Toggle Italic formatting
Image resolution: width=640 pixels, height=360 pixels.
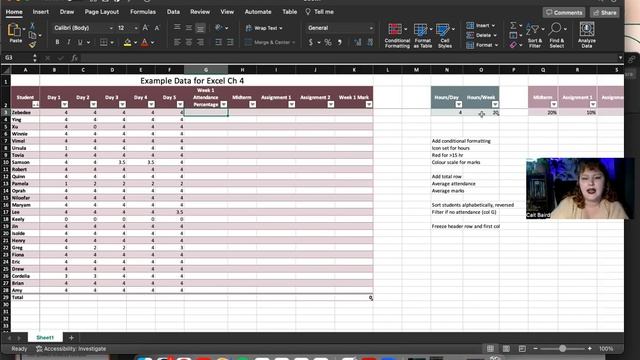(x=69, y=42)
